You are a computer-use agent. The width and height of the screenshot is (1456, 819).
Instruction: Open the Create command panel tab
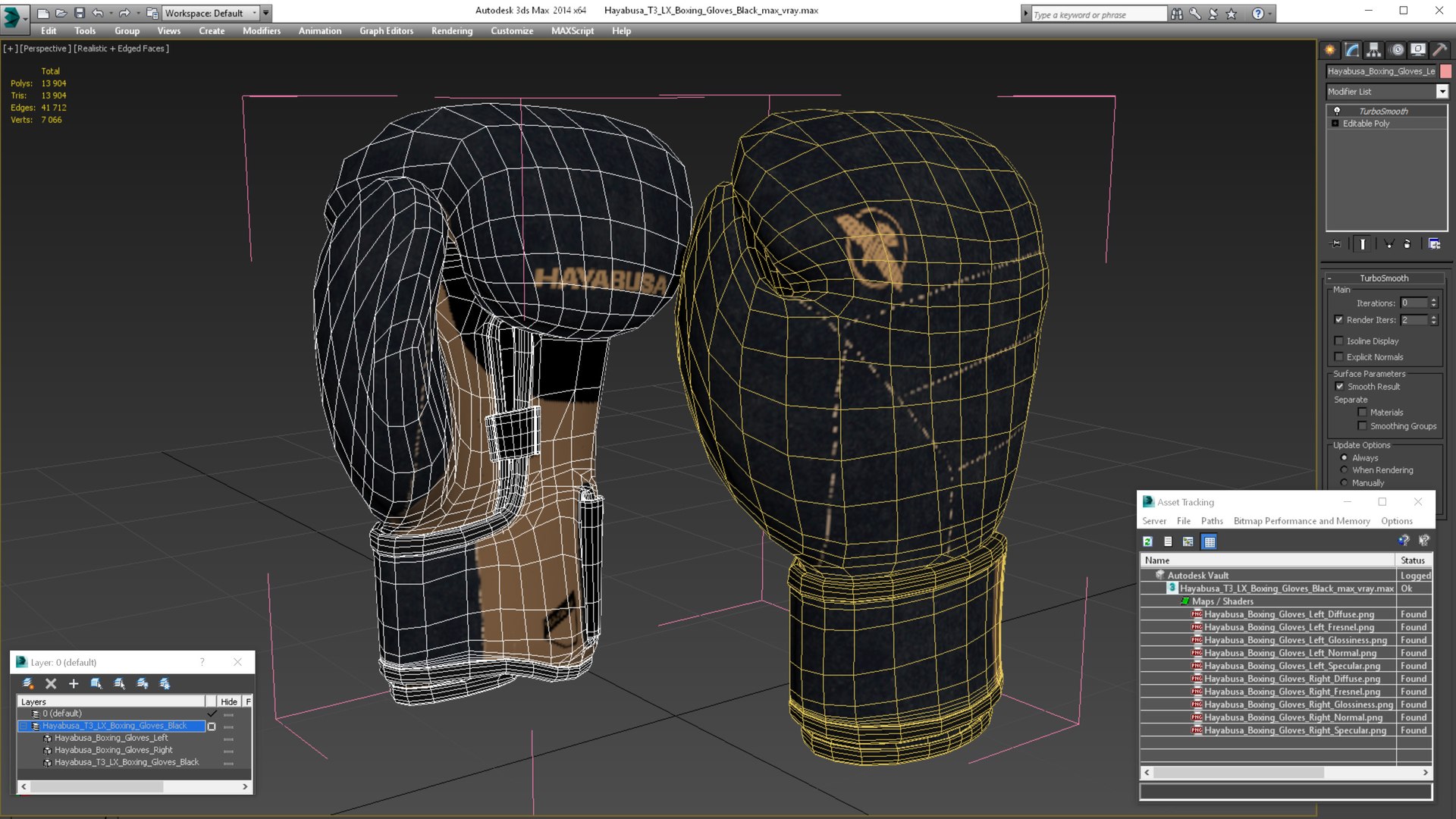[x=1330, y=50]
